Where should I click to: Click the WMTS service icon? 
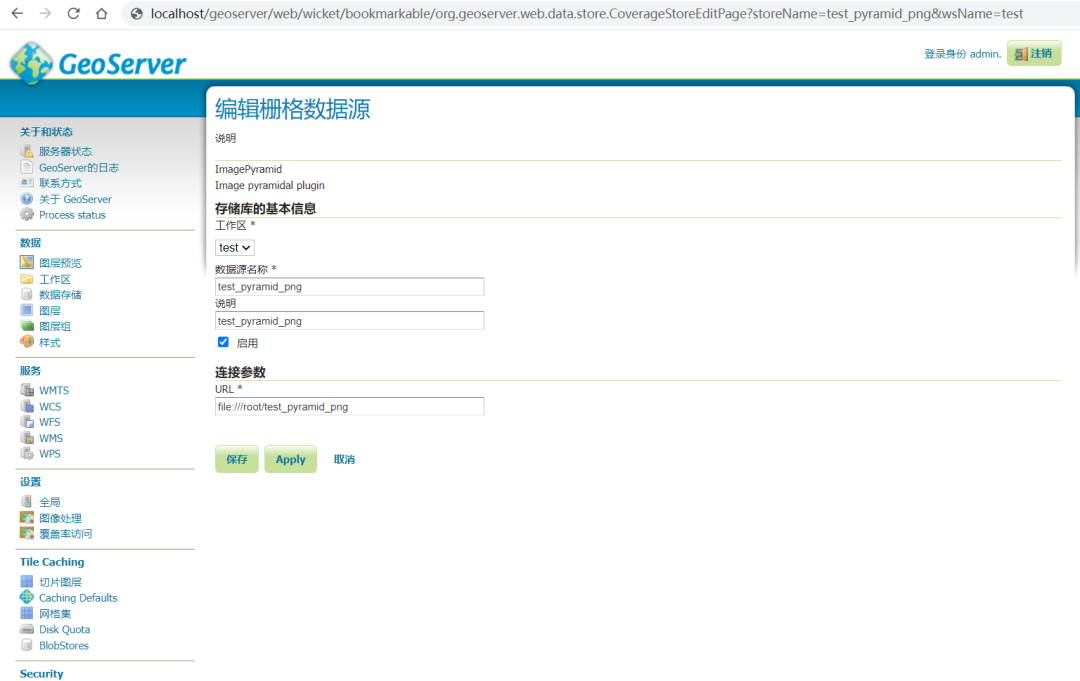point(27,390)
